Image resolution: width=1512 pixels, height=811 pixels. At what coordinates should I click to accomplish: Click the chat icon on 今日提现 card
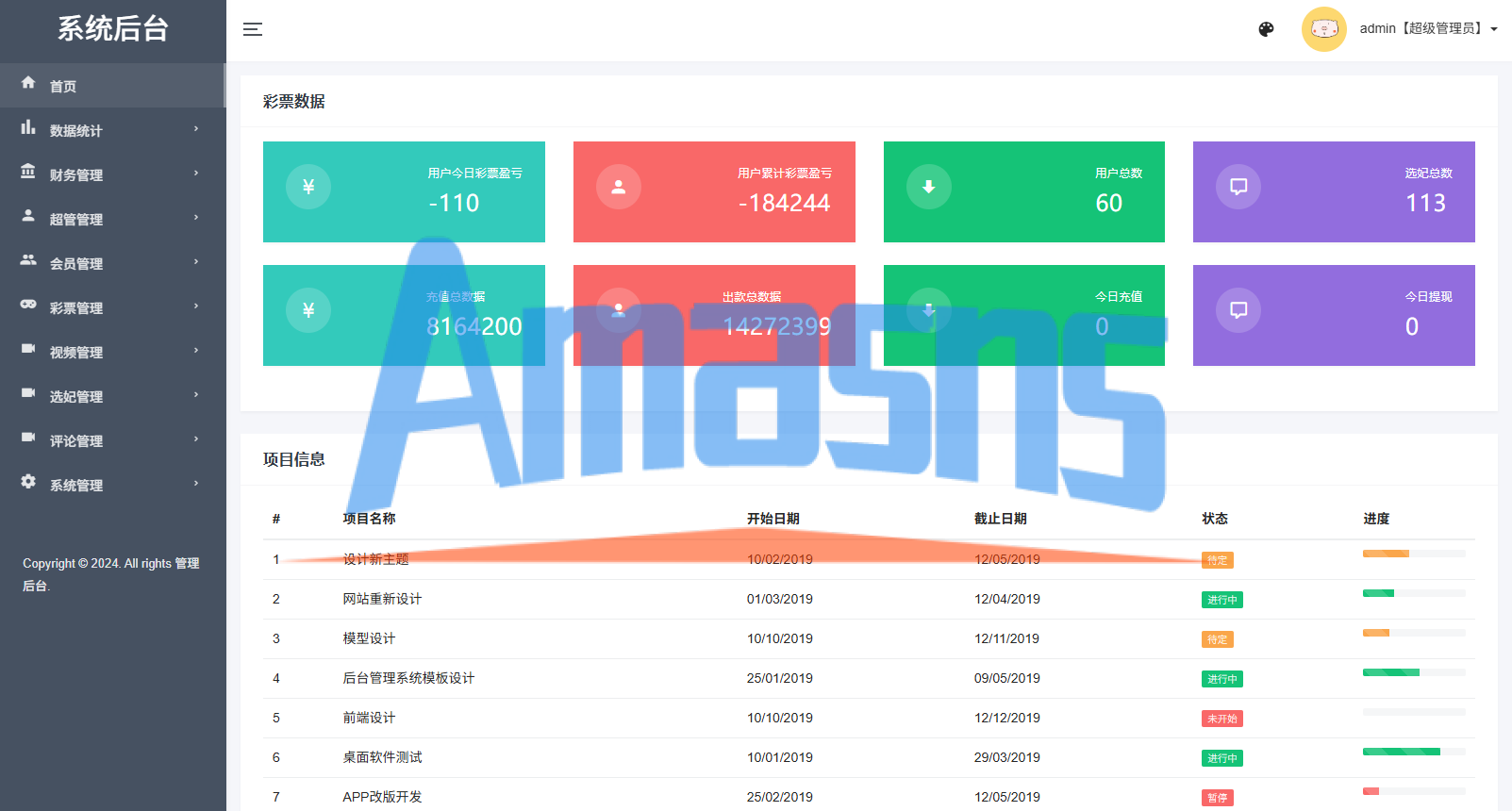(1238, 310)
